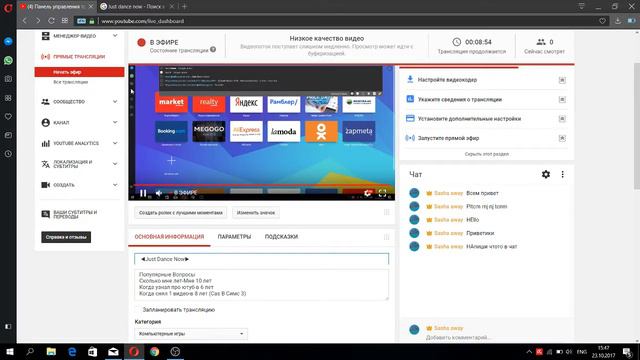Open chat more options menu

tap(562, 174)
